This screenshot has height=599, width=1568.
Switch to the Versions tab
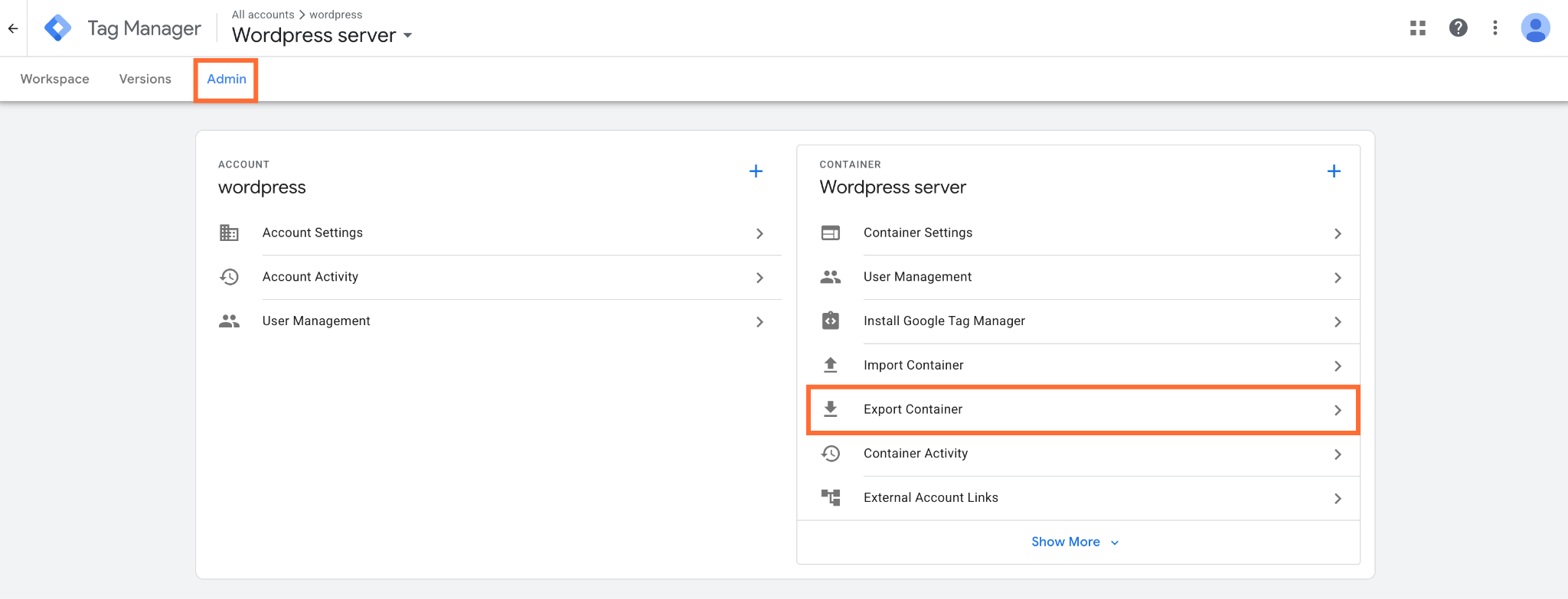click(145, 79)
